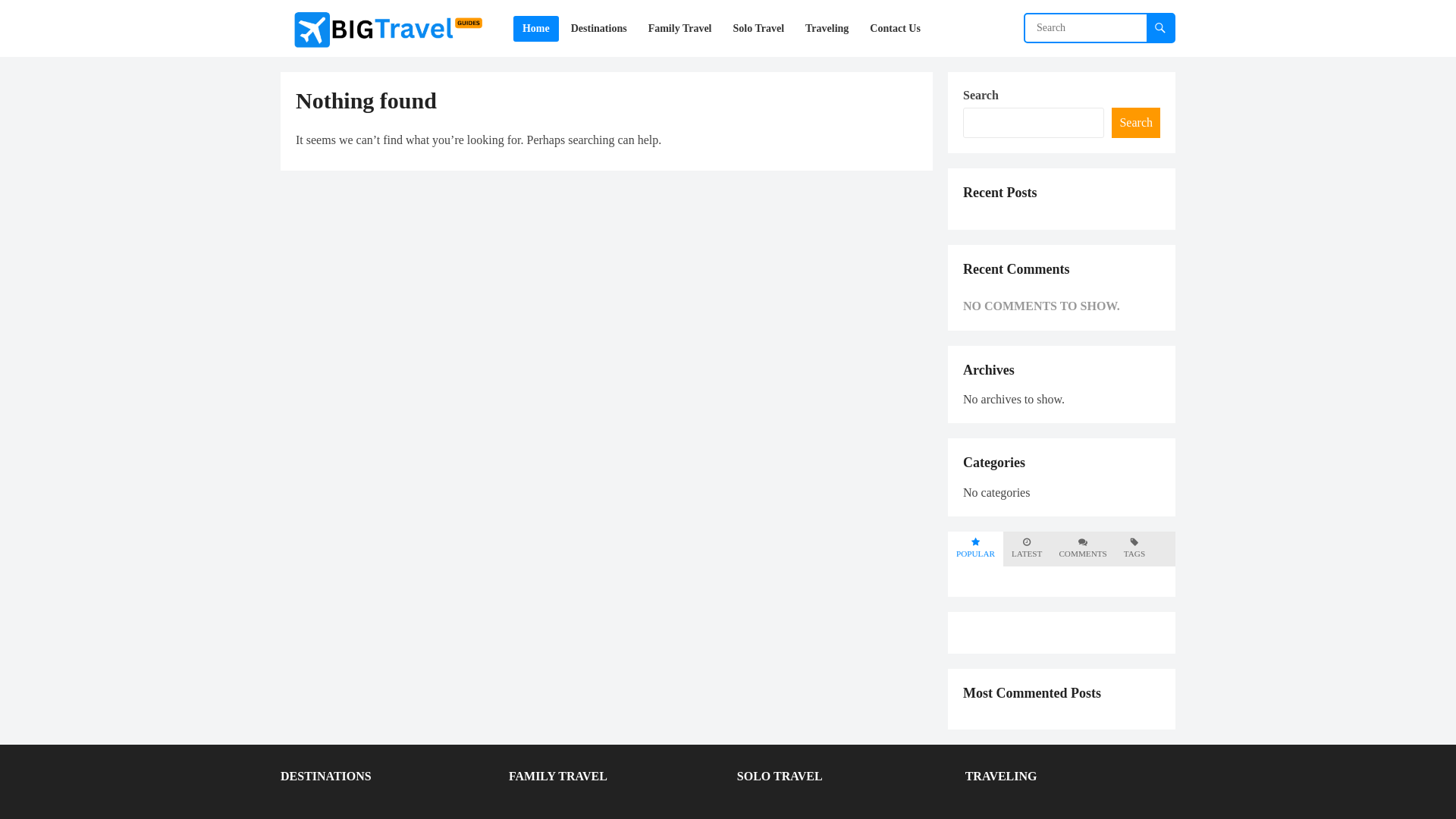
Task: Click the Categories widget heading
Action: [994, 463]
